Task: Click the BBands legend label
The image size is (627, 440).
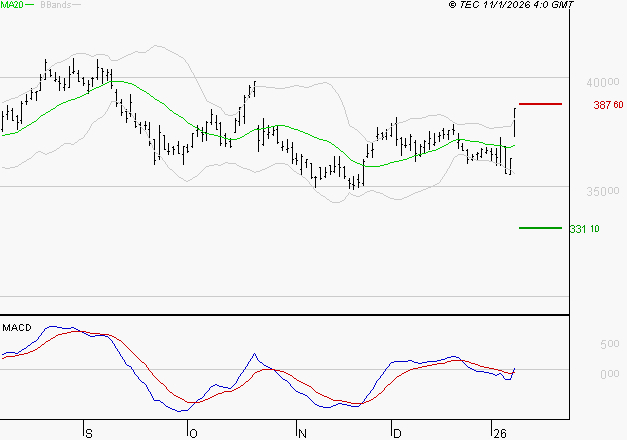Action: (x=56, y=5)
